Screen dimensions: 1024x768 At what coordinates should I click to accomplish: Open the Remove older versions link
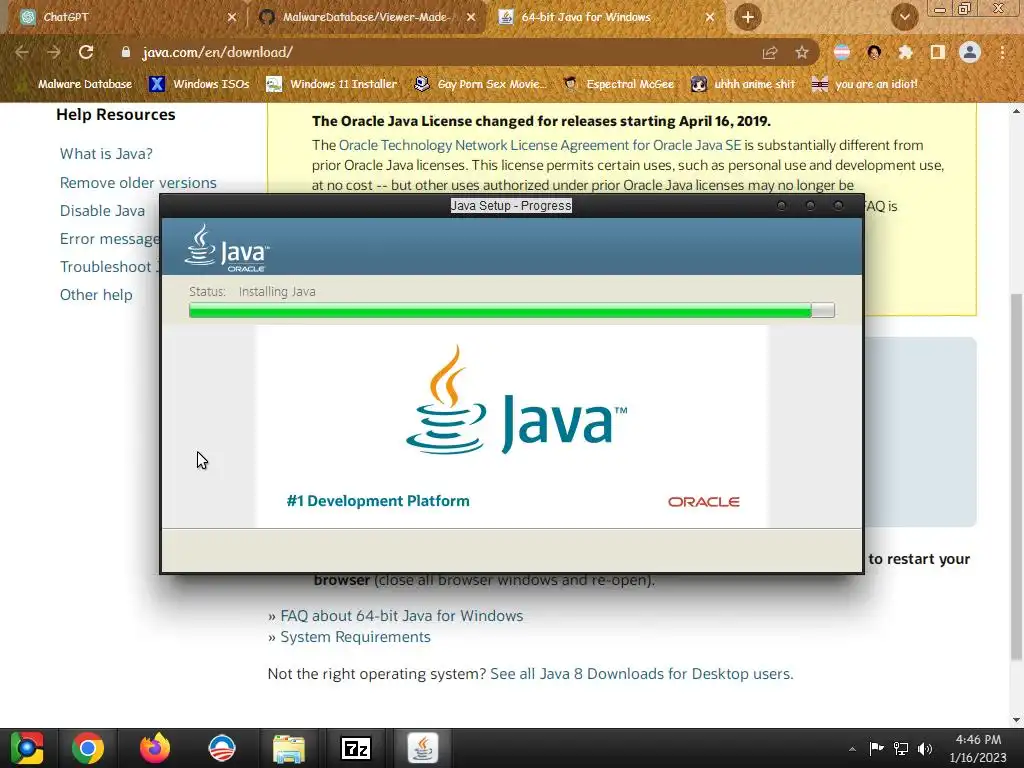point(138,182)
